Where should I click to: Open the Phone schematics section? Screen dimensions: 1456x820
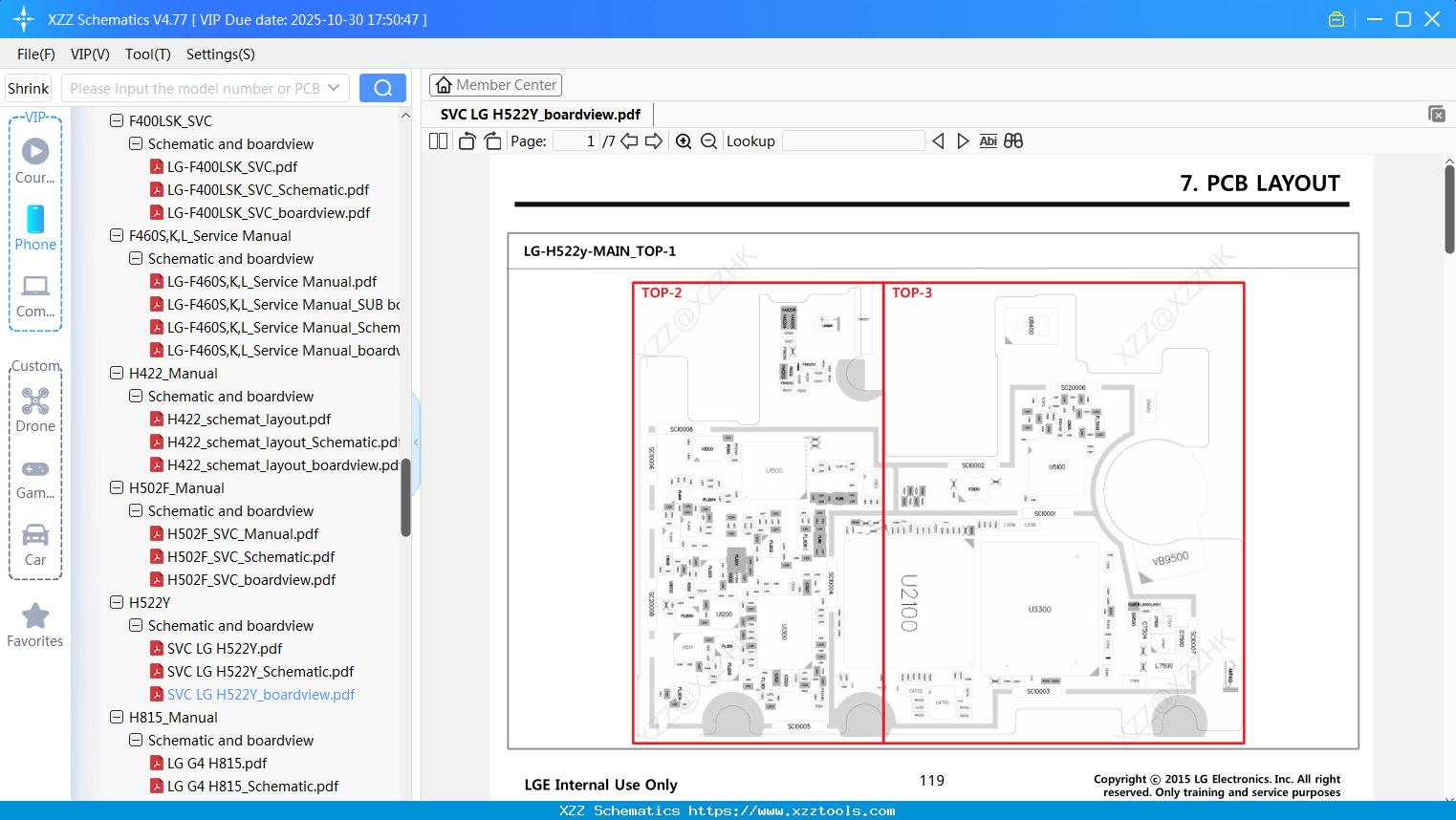pyautogui.click(x=34, y=229)
